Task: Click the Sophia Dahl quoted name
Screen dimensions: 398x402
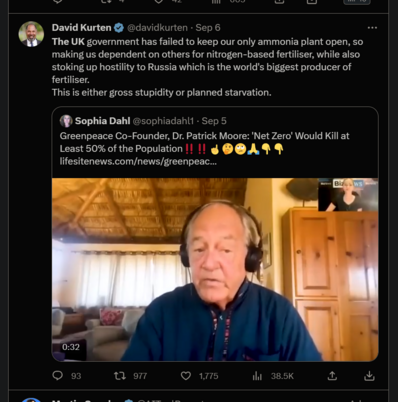Action: point(102,121)
